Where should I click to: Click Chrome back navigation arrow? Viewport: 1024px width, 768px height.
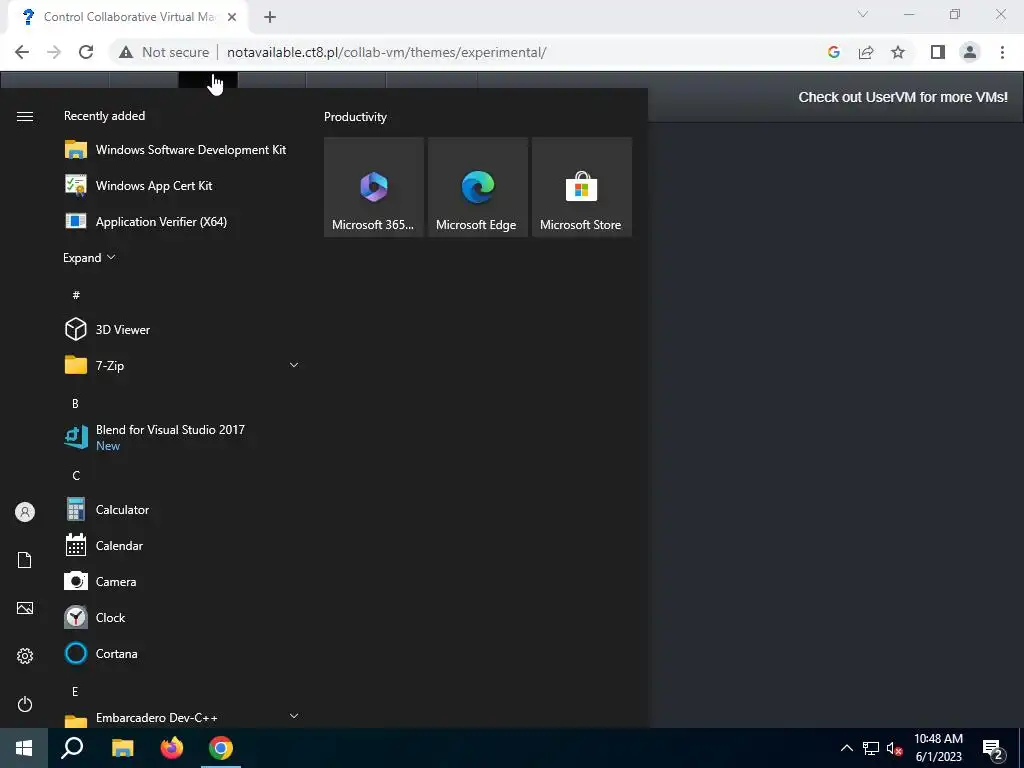coord(22,52)
